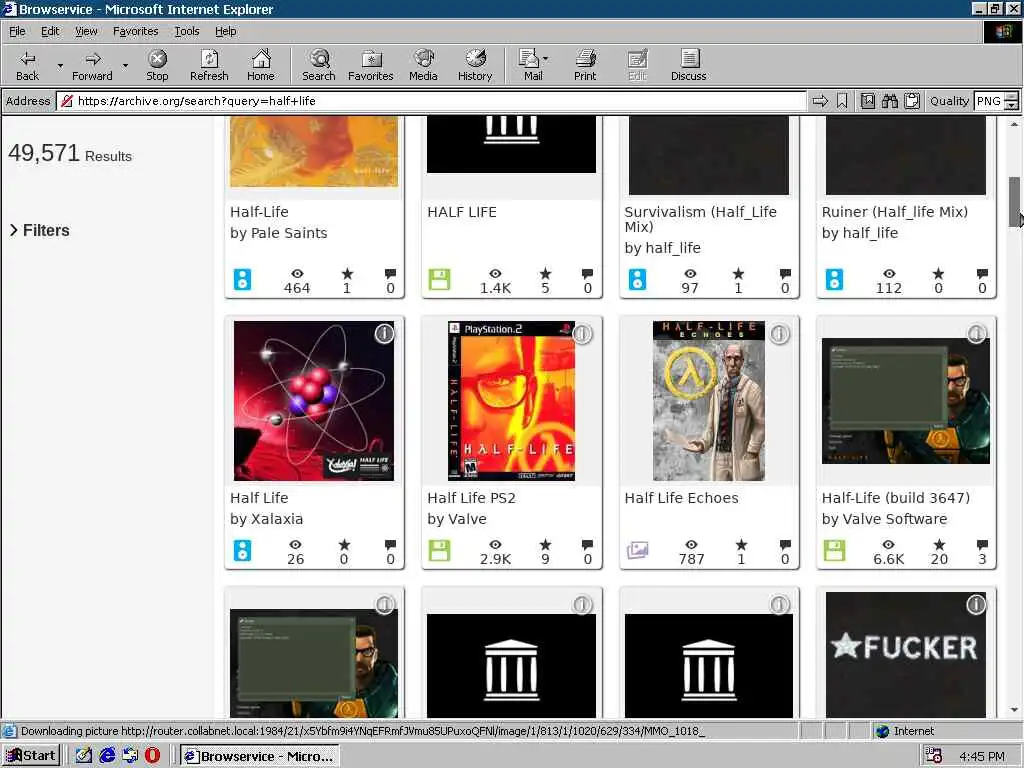Go to the Home page
Image resolution: width=1024 pixels, height=768 pixels.
tap(261, 65)
